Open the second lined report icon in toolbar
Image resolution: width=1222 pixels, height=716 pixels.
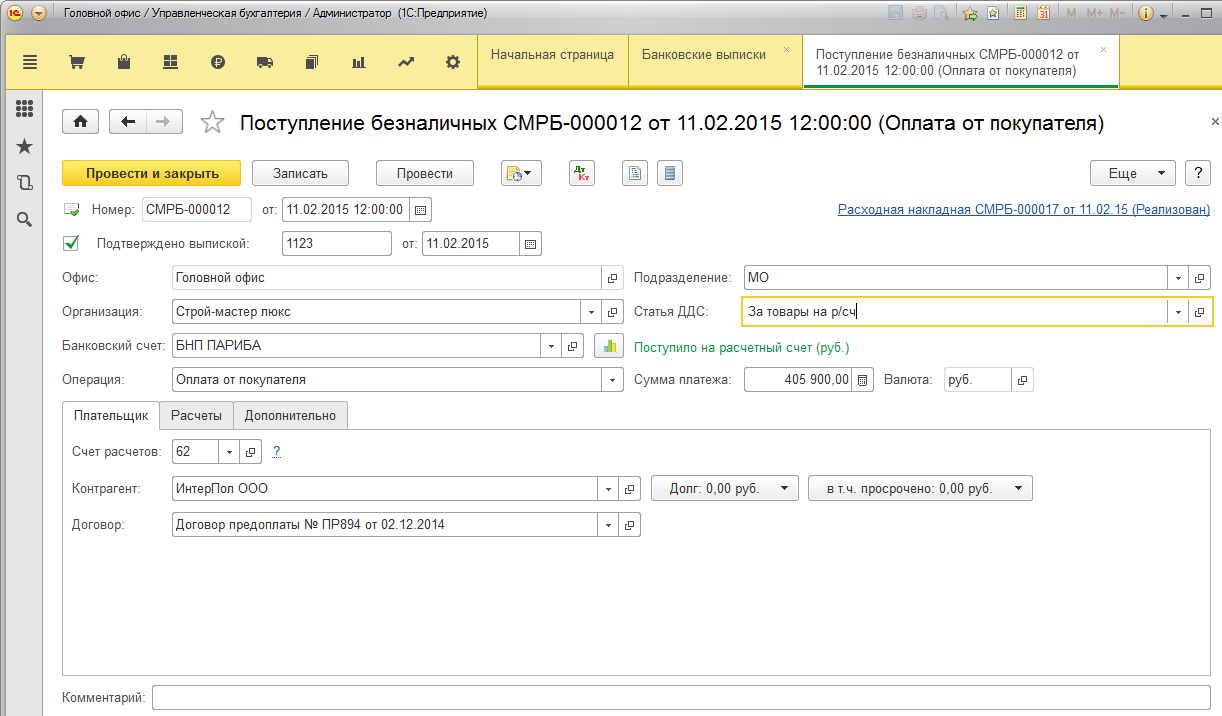click(671, 173)
